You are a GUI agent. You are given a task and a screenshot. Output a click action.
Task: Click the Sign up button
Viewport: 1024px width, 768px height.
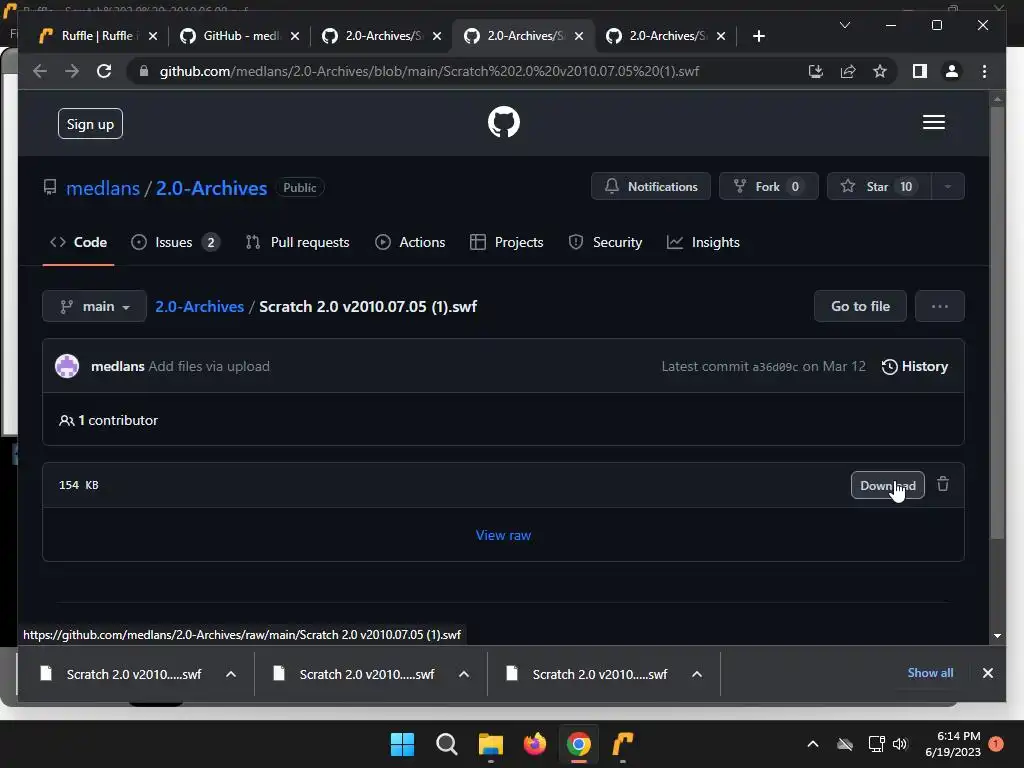90,123
